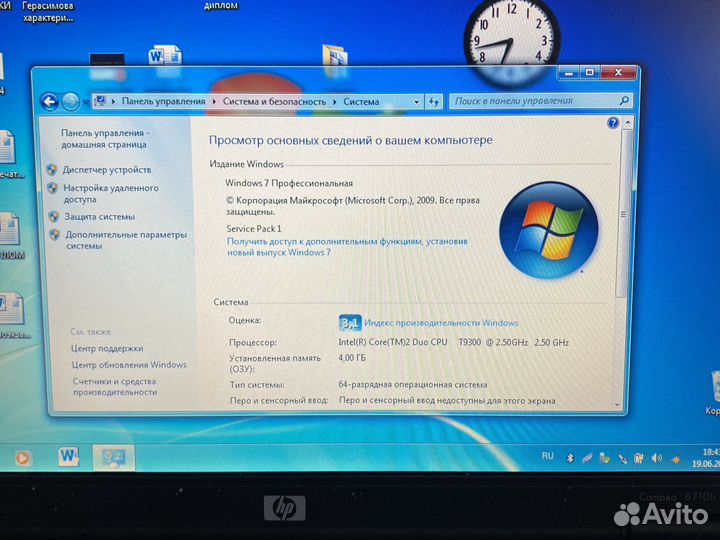
Task: Open 'Диспетчер устройств' link
Action: [x=107, y=169]
